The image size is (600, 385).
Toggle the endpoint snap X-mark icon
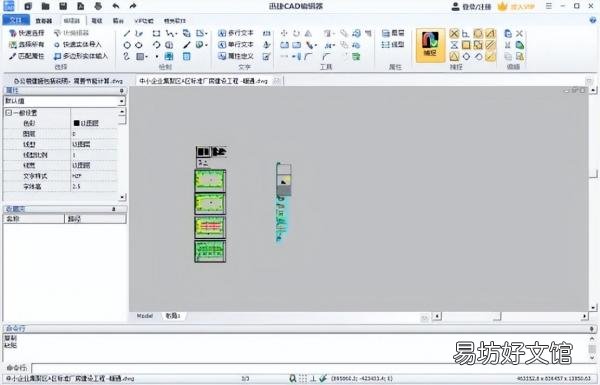click(454, 34)
